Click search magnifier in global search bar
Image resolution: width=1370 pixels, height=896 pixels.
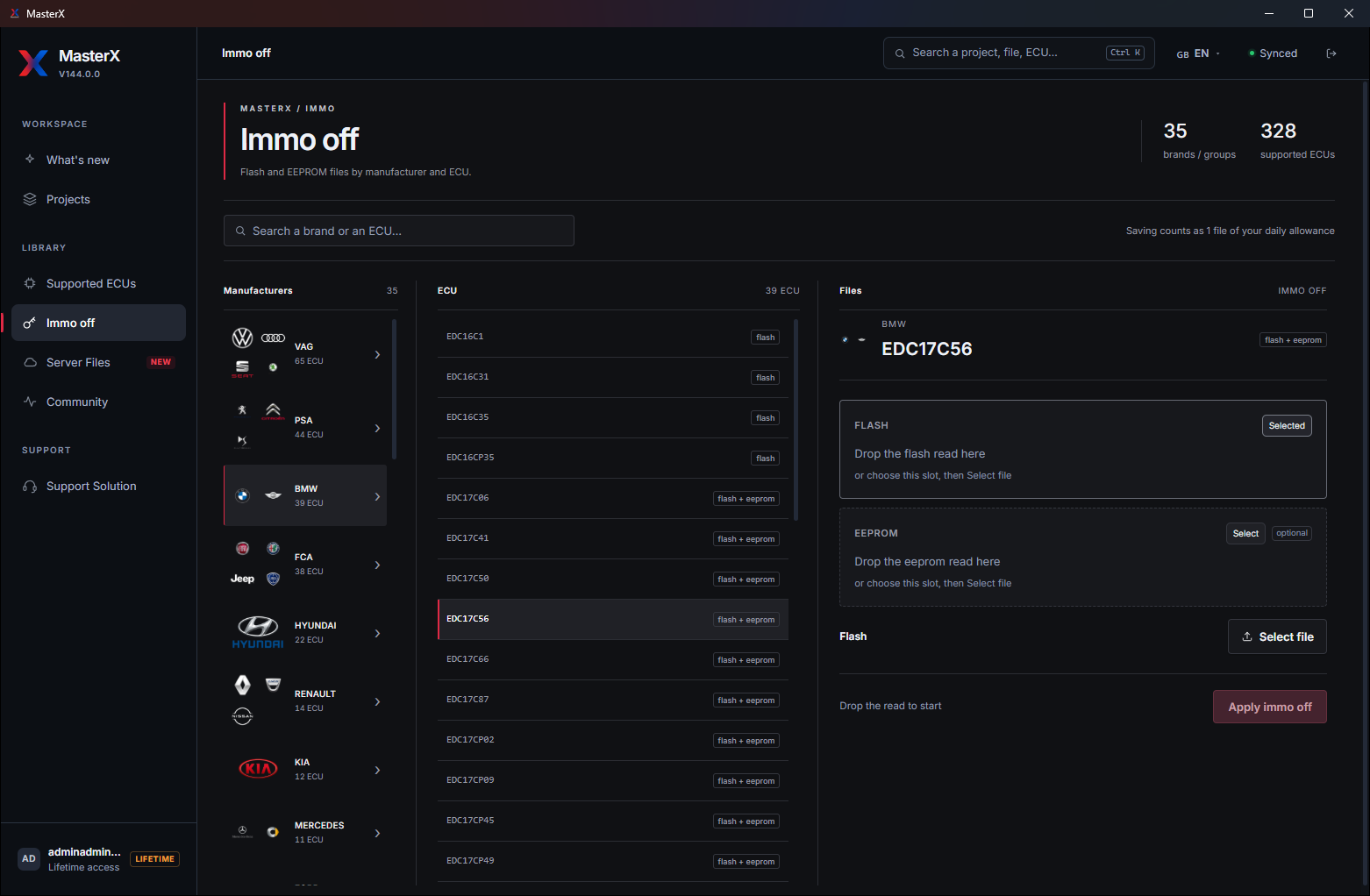click(x=900, y=53)
